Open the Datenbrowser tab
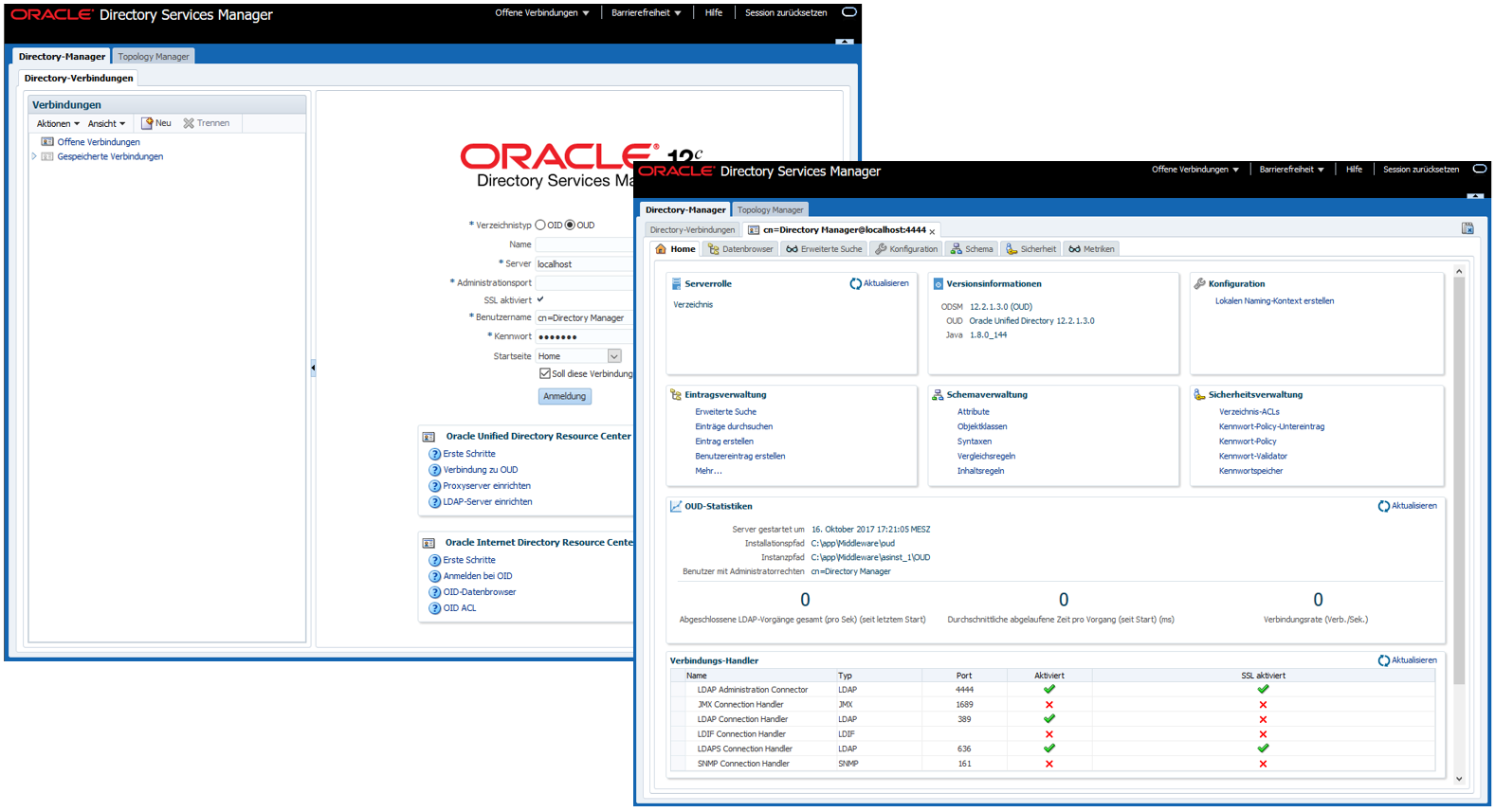This screenshot has height=812, width=1495. pyautogui.click(x=740, y=249)
